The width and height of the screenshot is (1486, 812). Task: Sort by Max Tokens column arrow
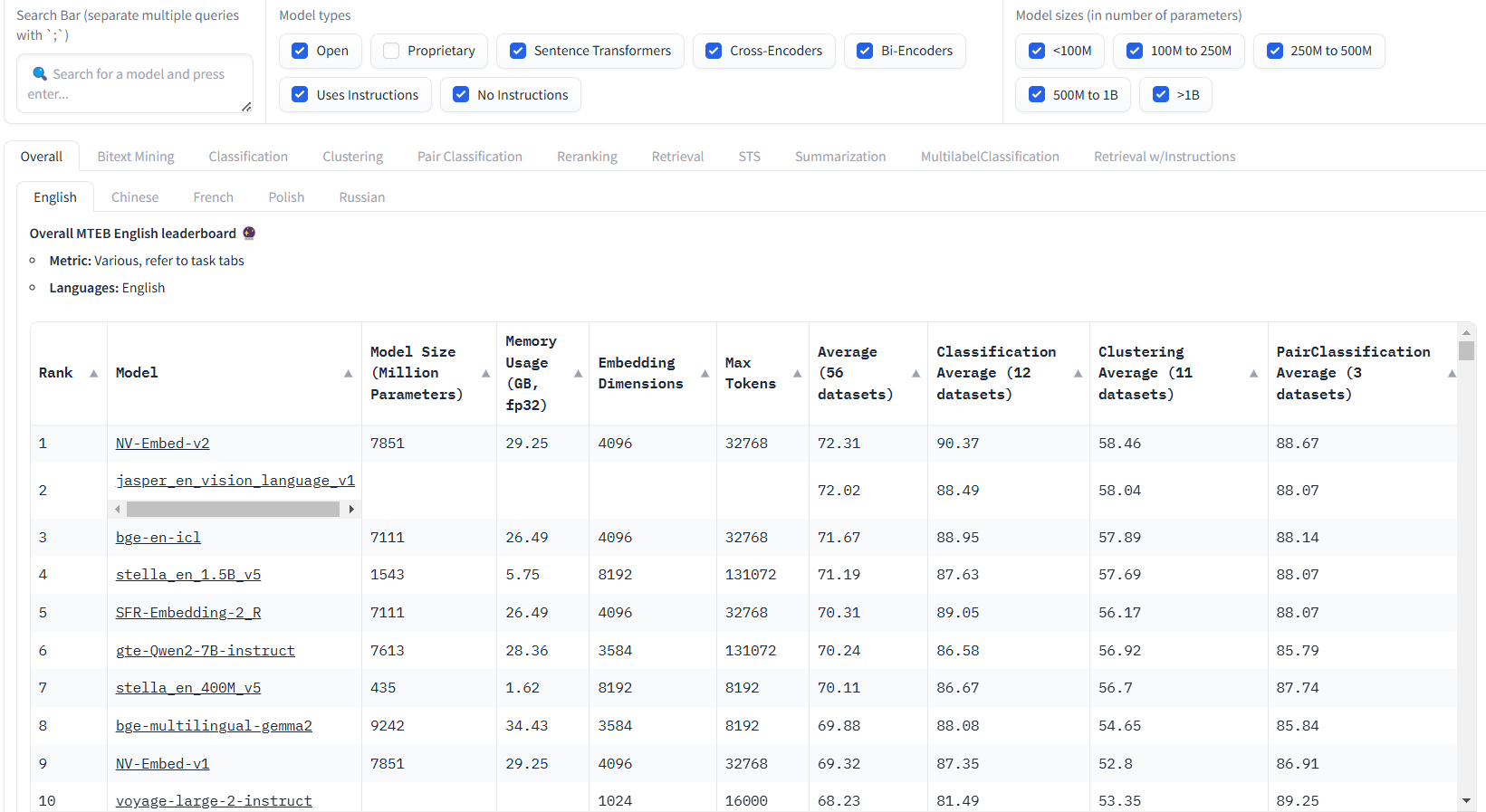[x=797, y=373]
